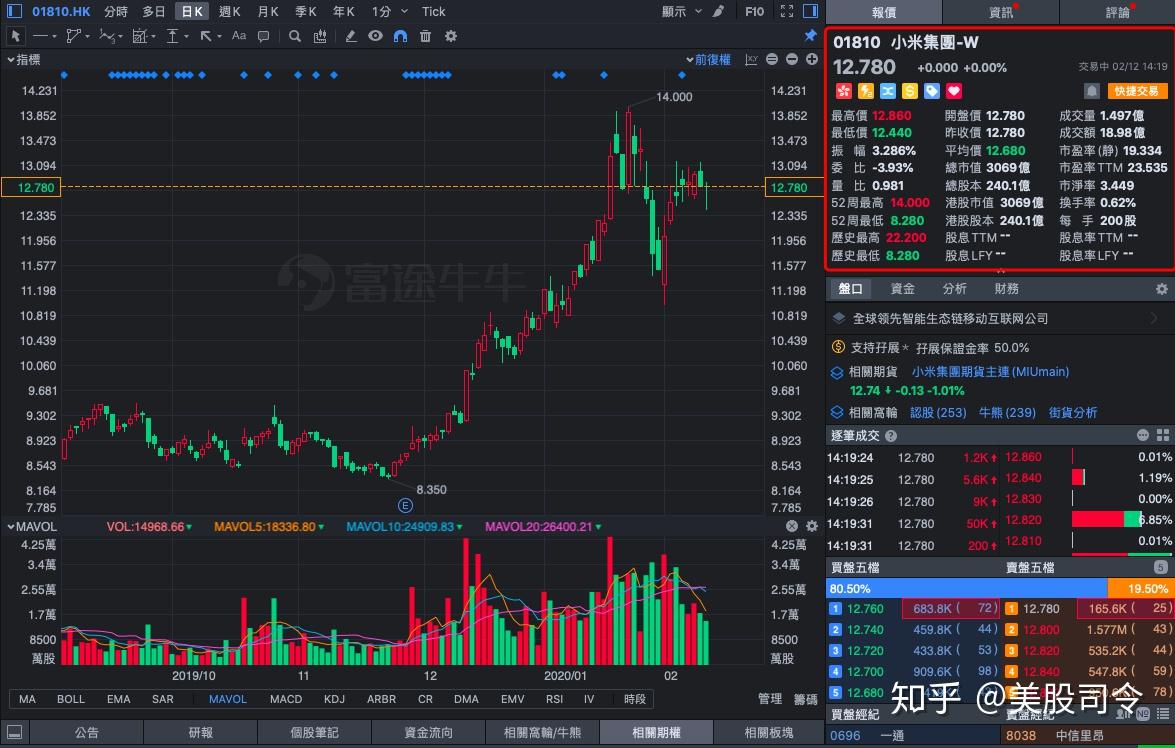This screenshot has height=748, width=1175.
Task: Switch to the 資訊 news tab
Action: click(1000, 12)
